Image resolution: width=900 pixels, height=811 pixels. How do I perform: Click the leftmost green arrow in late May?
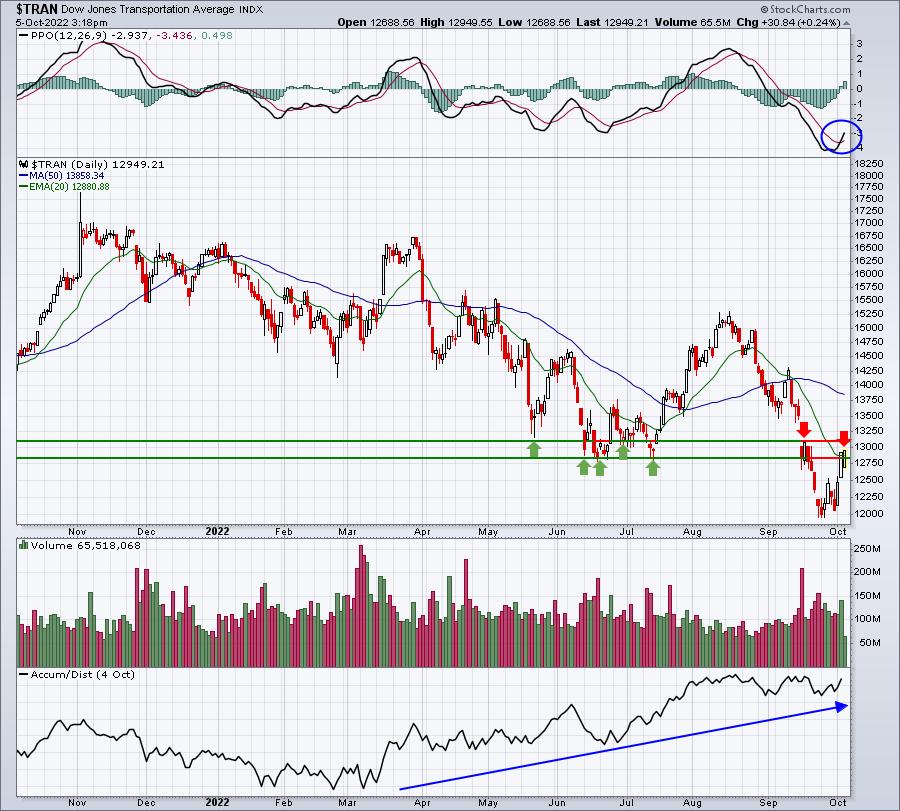[x=534, y=449]
